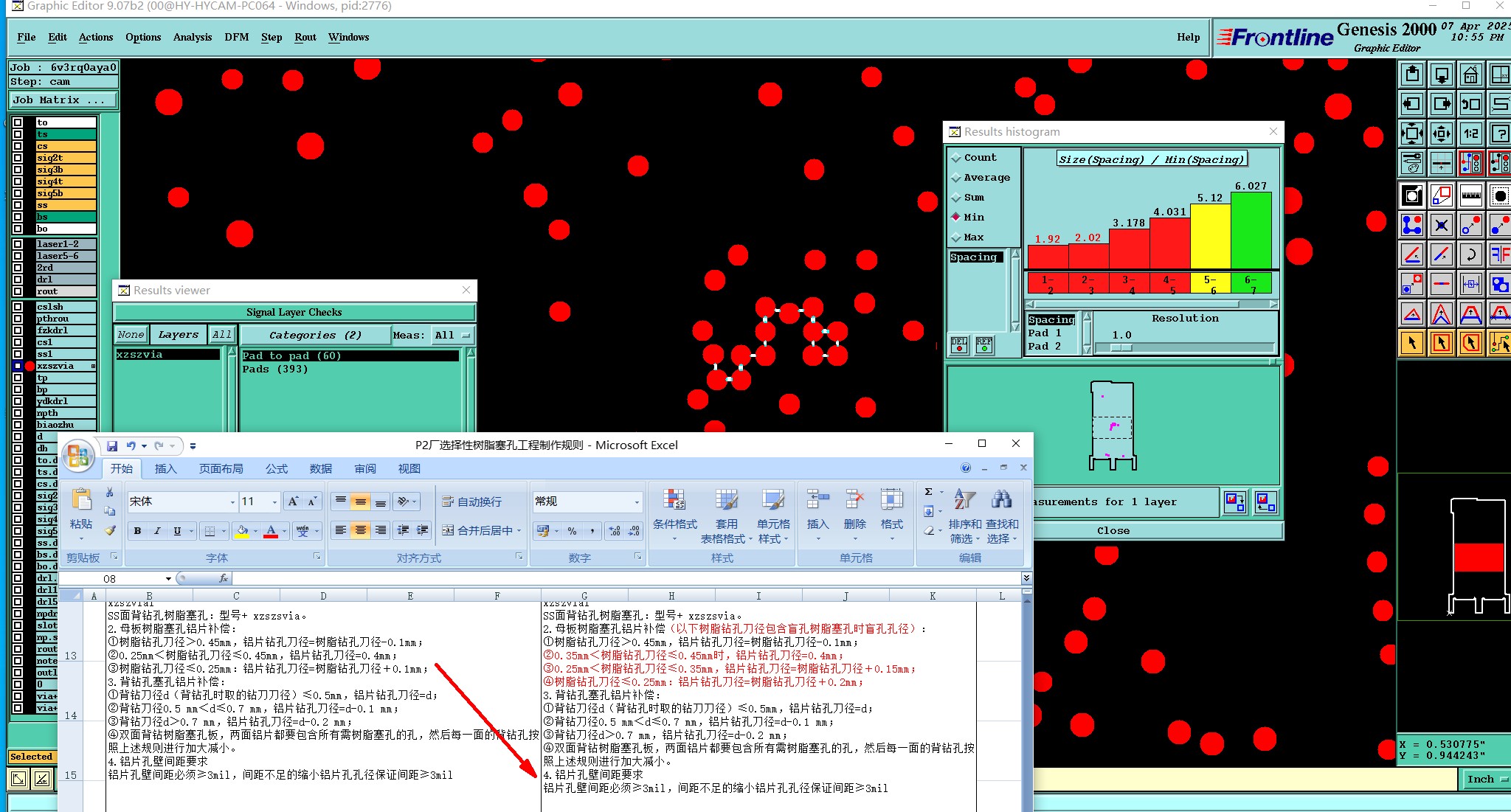Click the Close button in histogram panel
Image resolution: width=1511 pixels, height=812 pixels.
[x=1113, y=530]
